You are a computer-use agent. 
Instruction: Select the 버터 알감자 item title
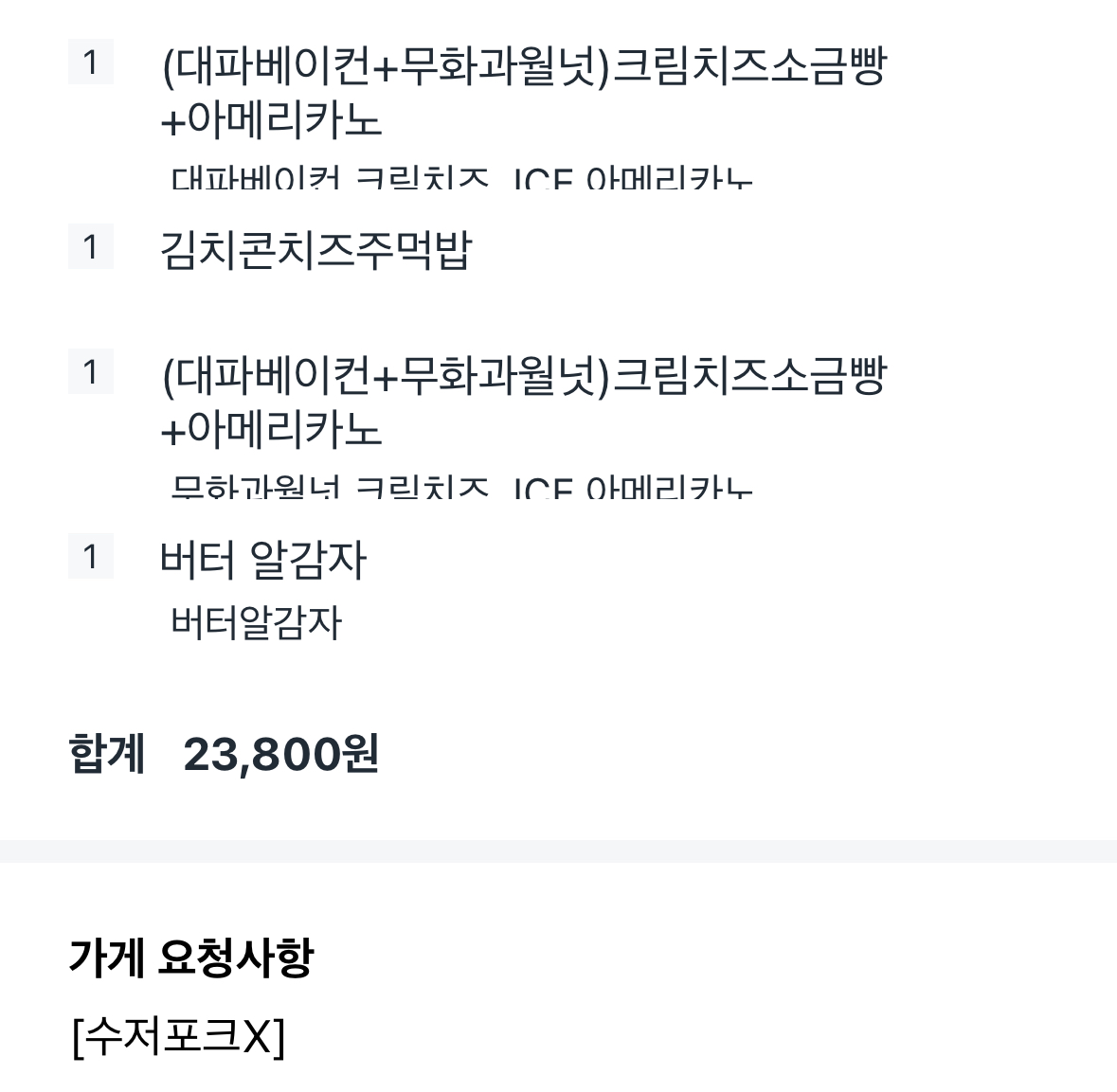coord(262,560)
